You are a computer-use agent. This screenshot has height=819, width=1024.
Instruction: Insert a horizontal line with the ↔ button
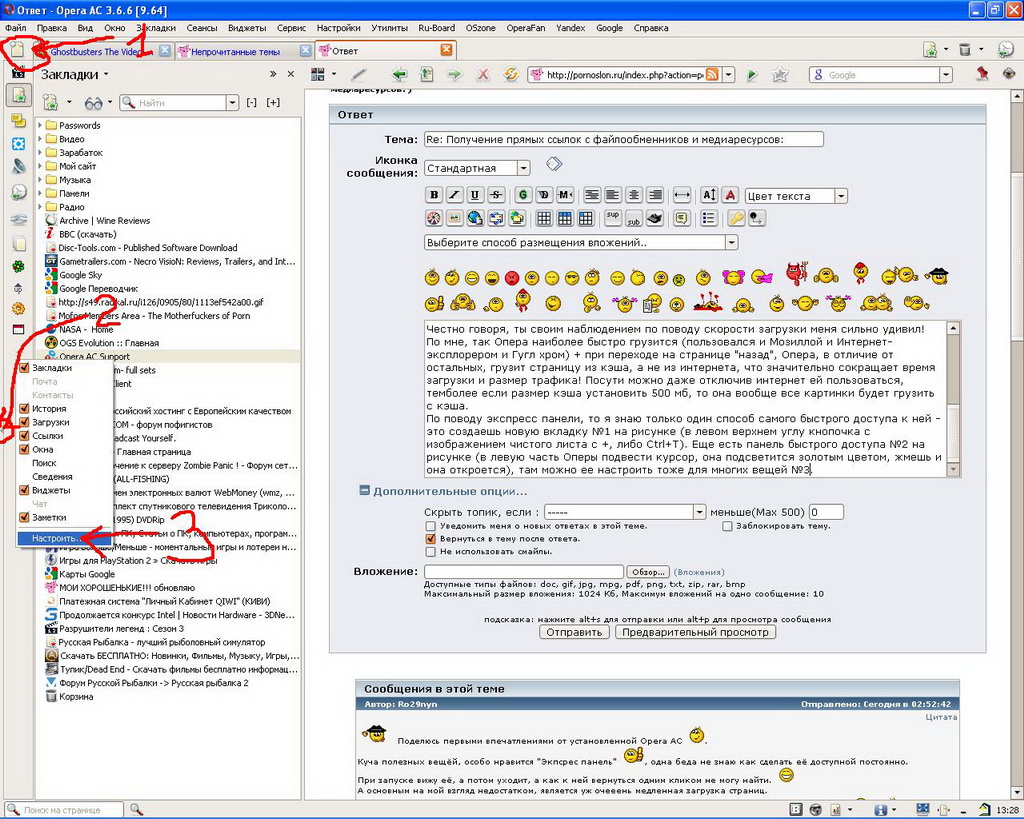[x=682, y=195]
